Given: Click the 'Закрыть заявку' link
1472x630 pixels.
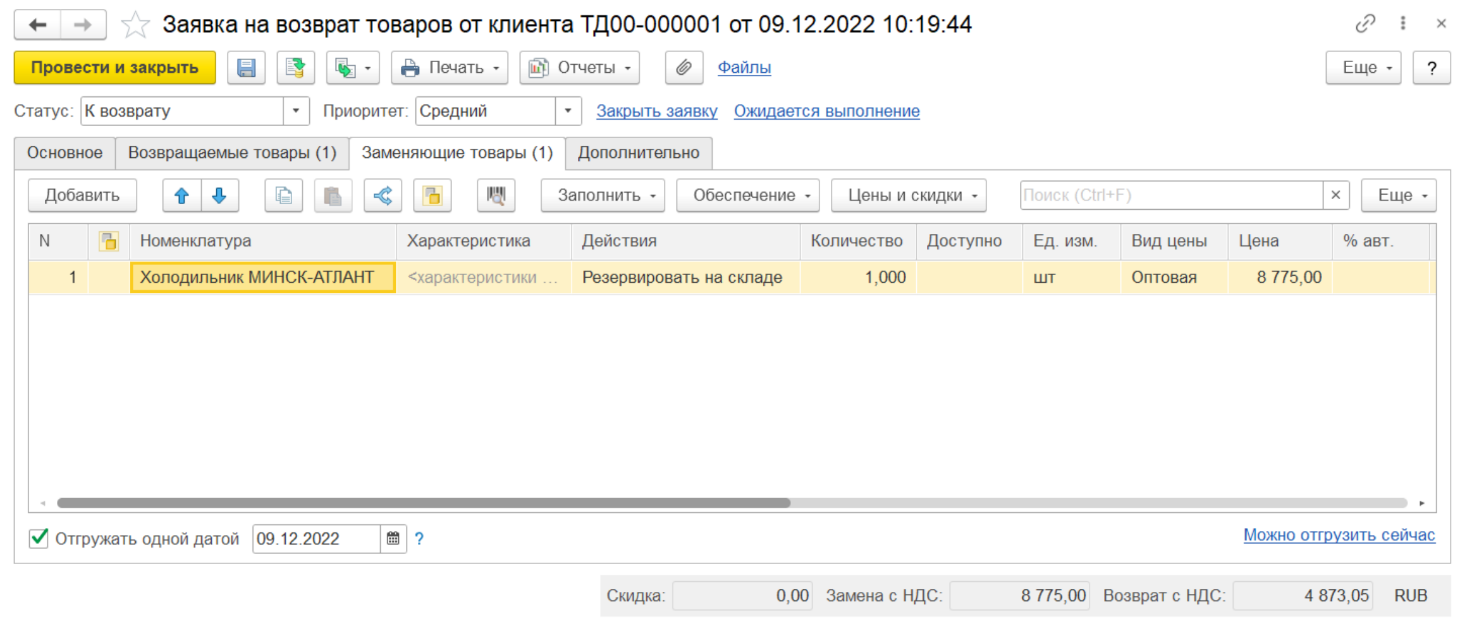Looking at the screenshot, I should [656, 111].
